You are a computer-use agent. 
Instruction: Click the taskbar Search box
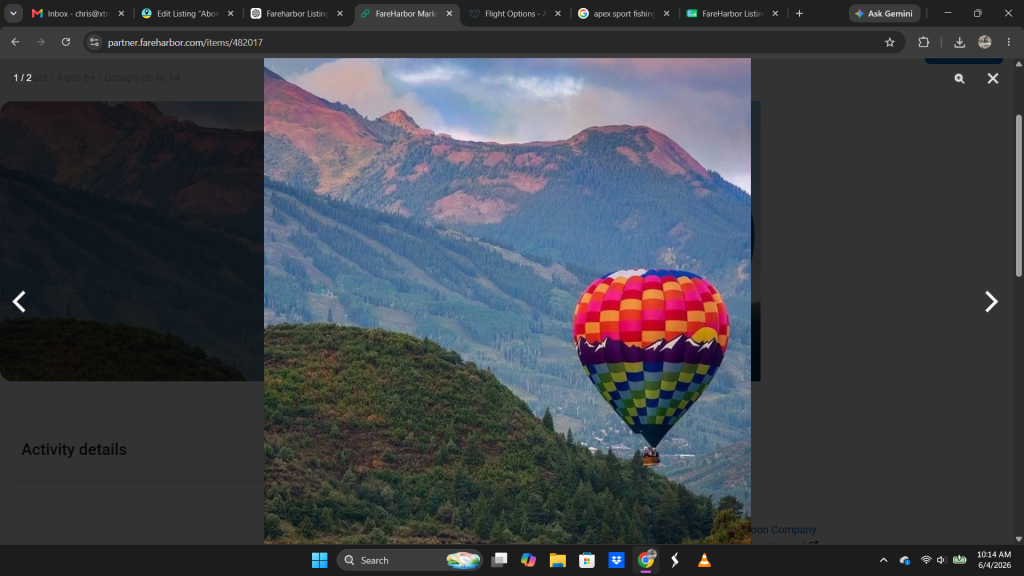(x=409, y=560)
